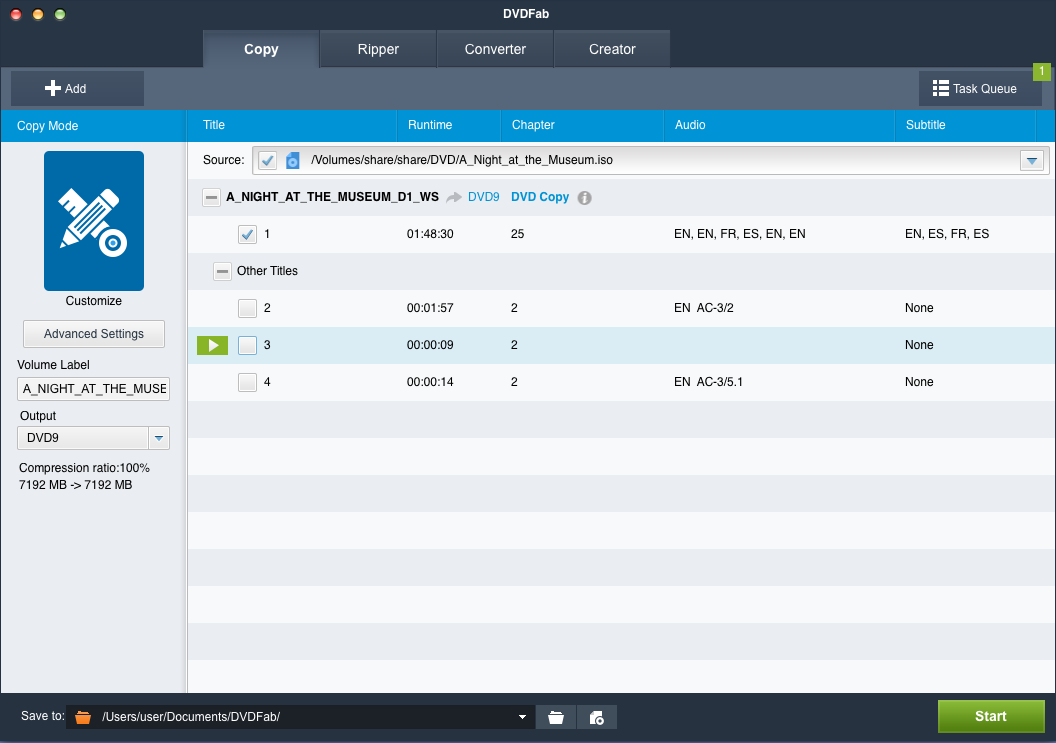
Task: Click the Add button
Action: coord(77,88)
